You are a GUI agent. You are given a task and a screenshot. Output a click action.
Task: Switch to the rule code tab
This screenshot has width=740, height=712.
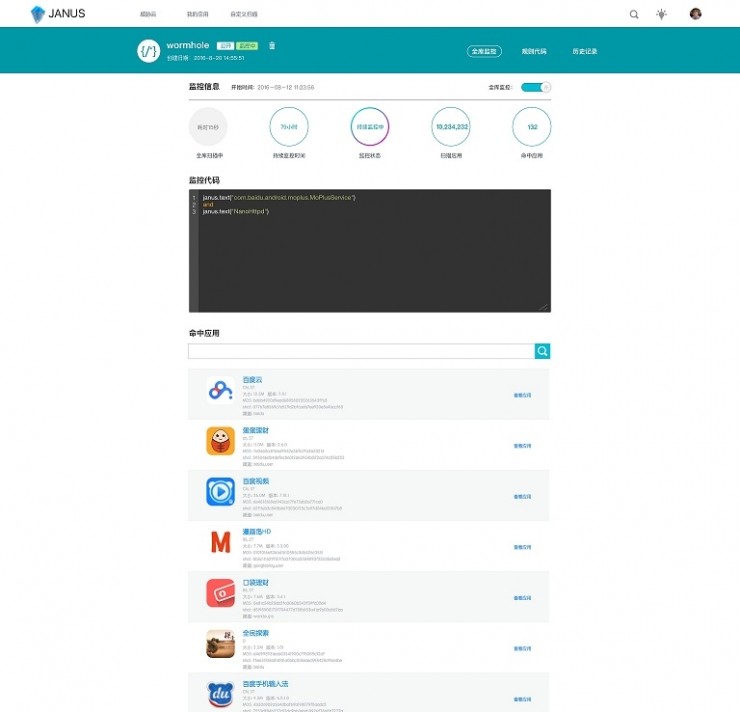(534, 51)
